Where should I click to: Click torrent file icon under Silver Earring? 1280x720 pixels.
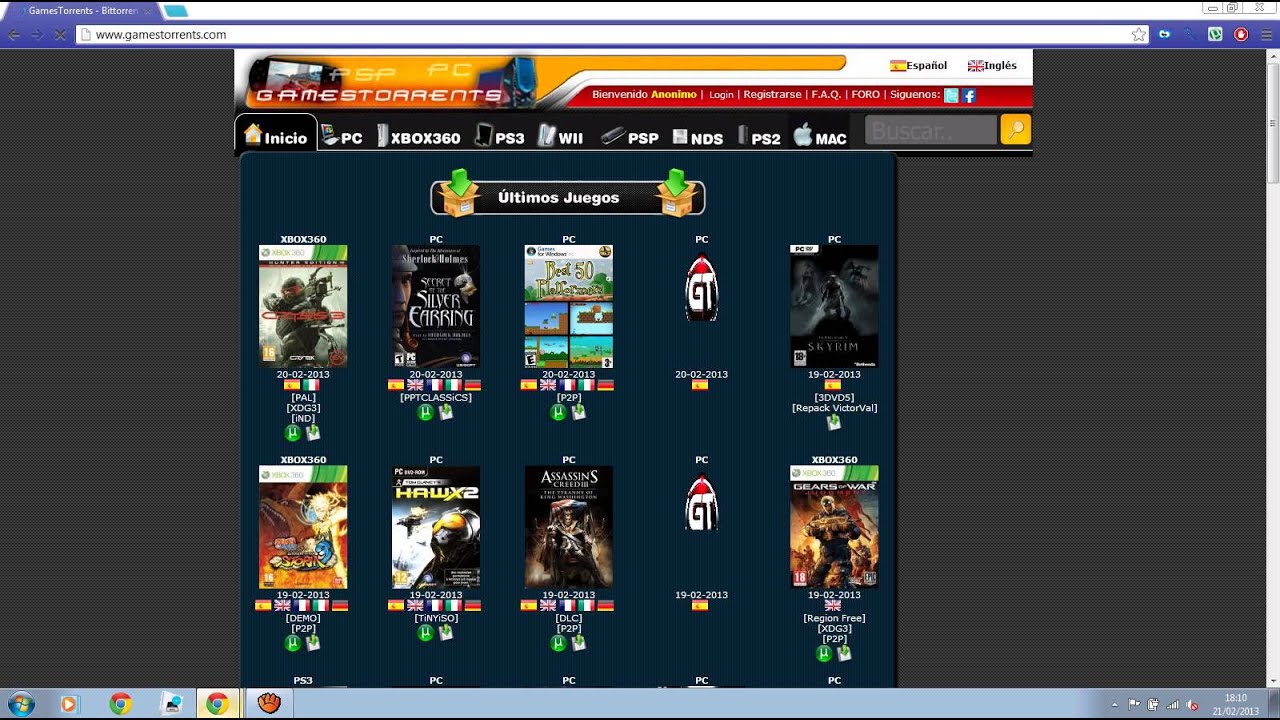(x=446, y=412)
